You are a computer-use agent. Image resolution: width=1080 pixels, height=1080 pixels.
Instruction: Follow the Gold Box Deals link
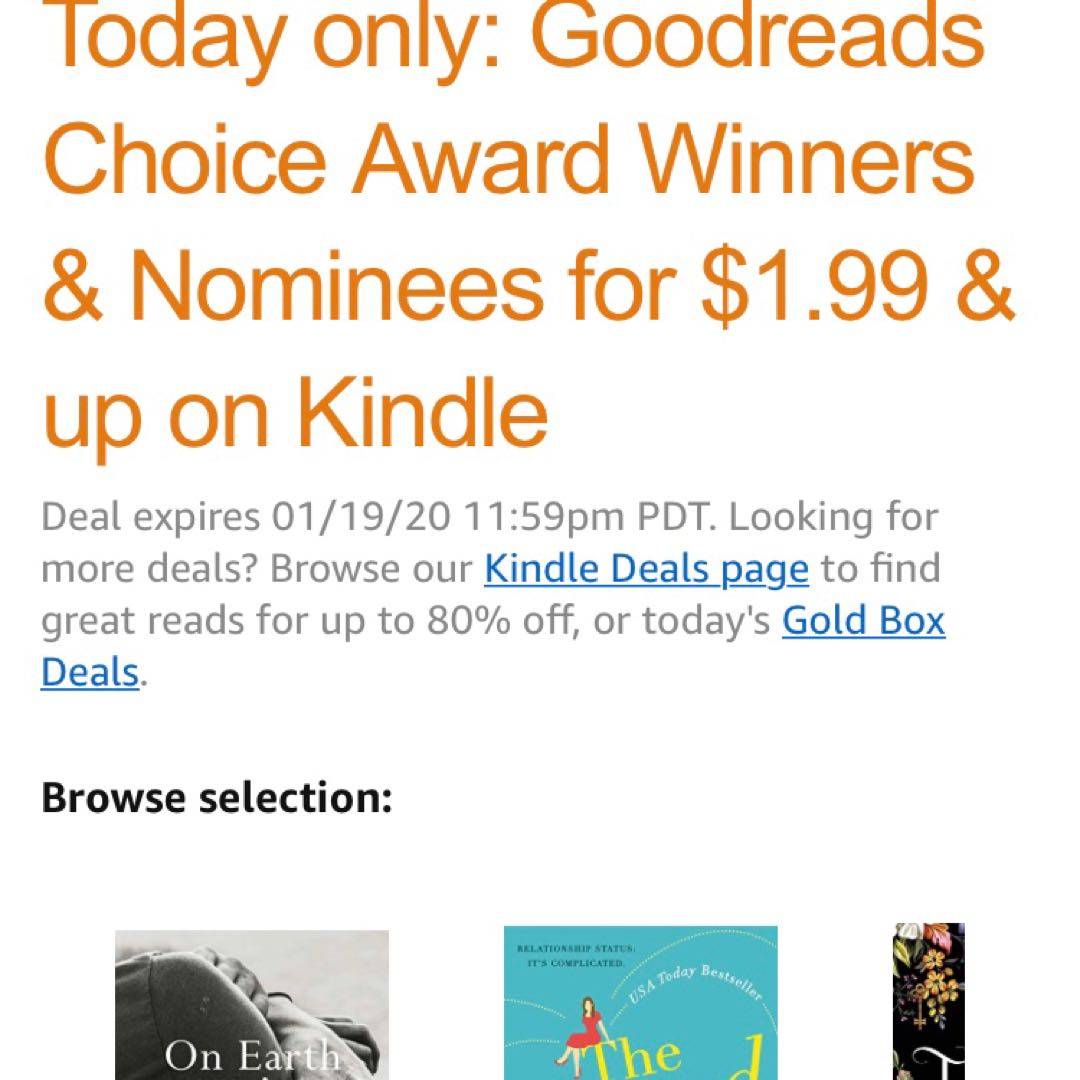(863, 621)
